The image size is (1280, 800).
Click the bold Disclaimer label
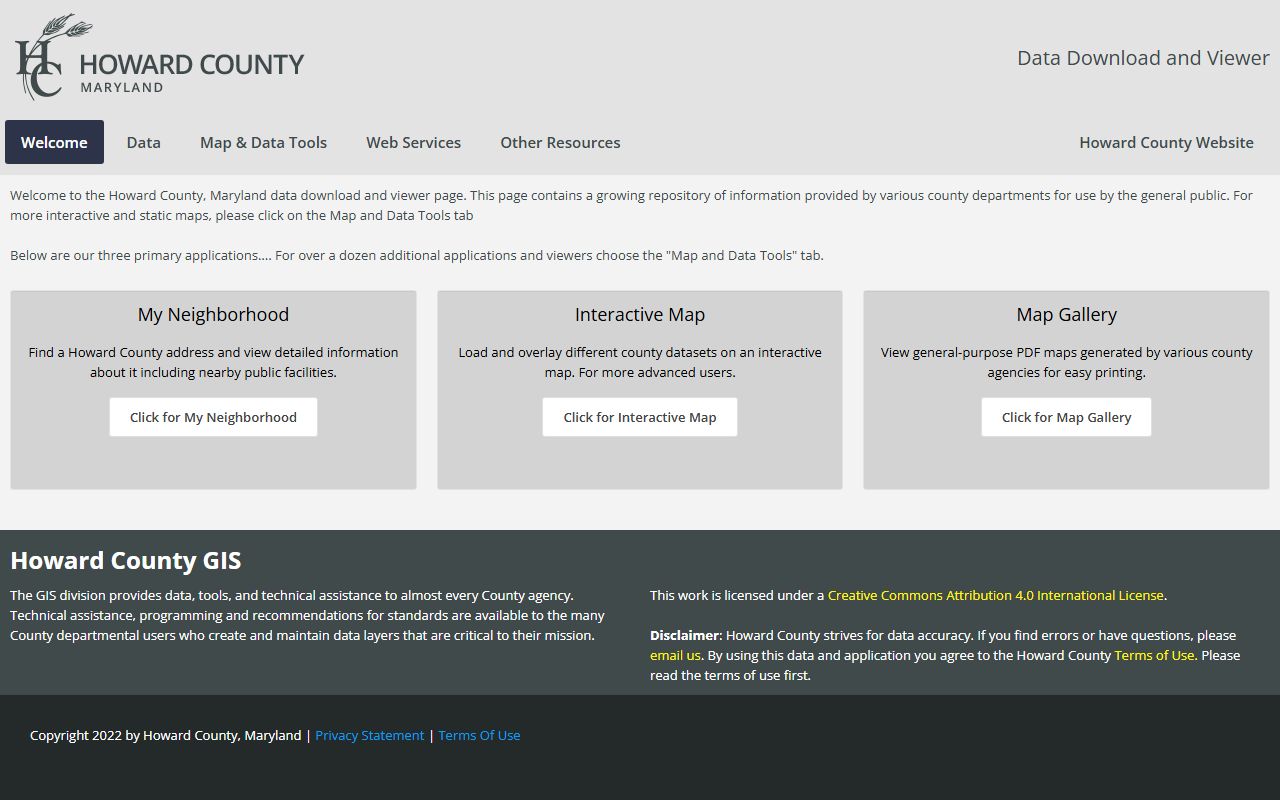coord(685,635)
